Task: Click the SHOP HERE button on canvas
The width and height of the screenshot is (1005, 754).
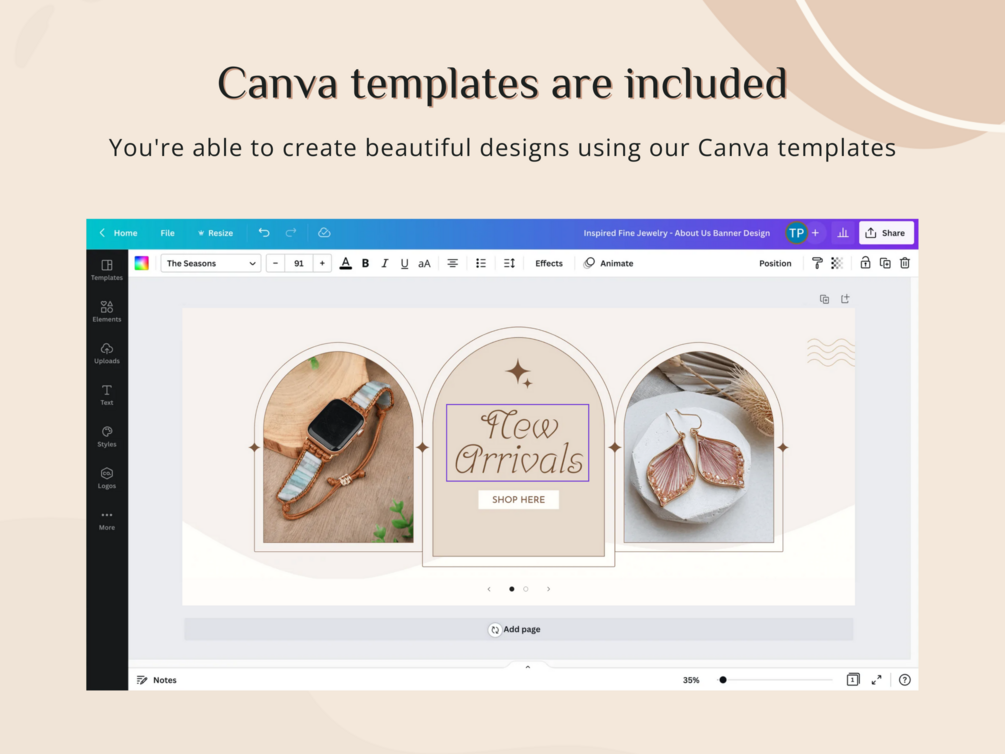Action: pos(519,499)
